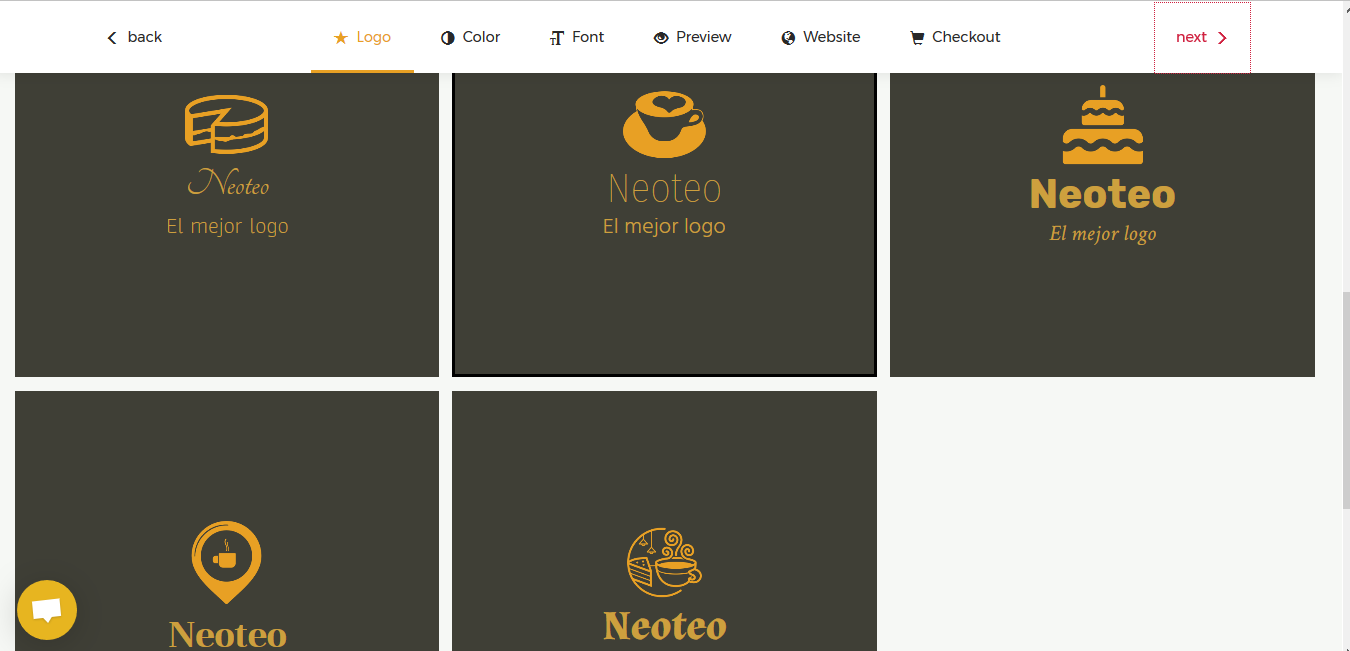Click the star icon on Logo tab
Viewport: 1350px width, 651px height.
click(x=341, y=38)
